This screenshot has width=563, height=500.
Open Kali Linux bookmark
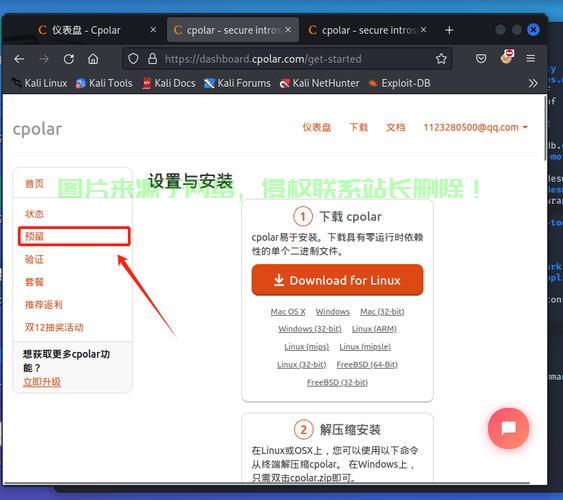pos(39,83)
